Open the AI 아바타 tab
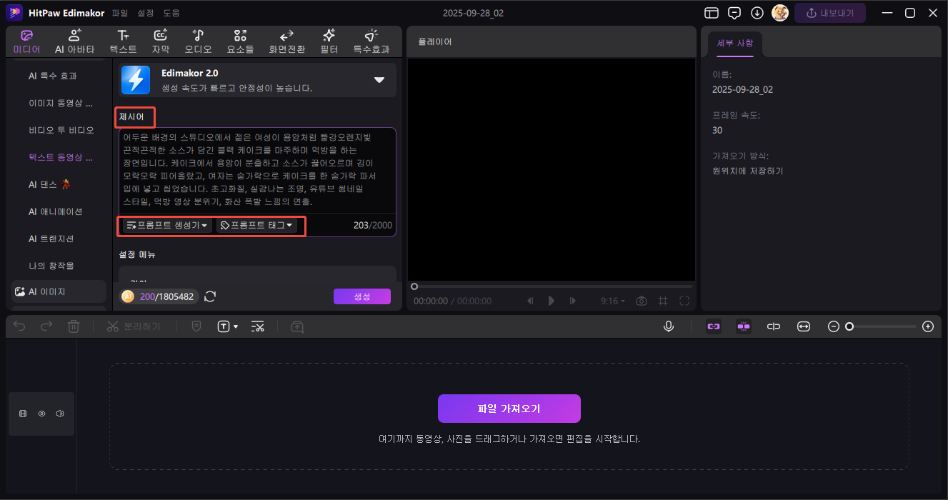Screen dimensions: 948x500 (x=74, y=42)
